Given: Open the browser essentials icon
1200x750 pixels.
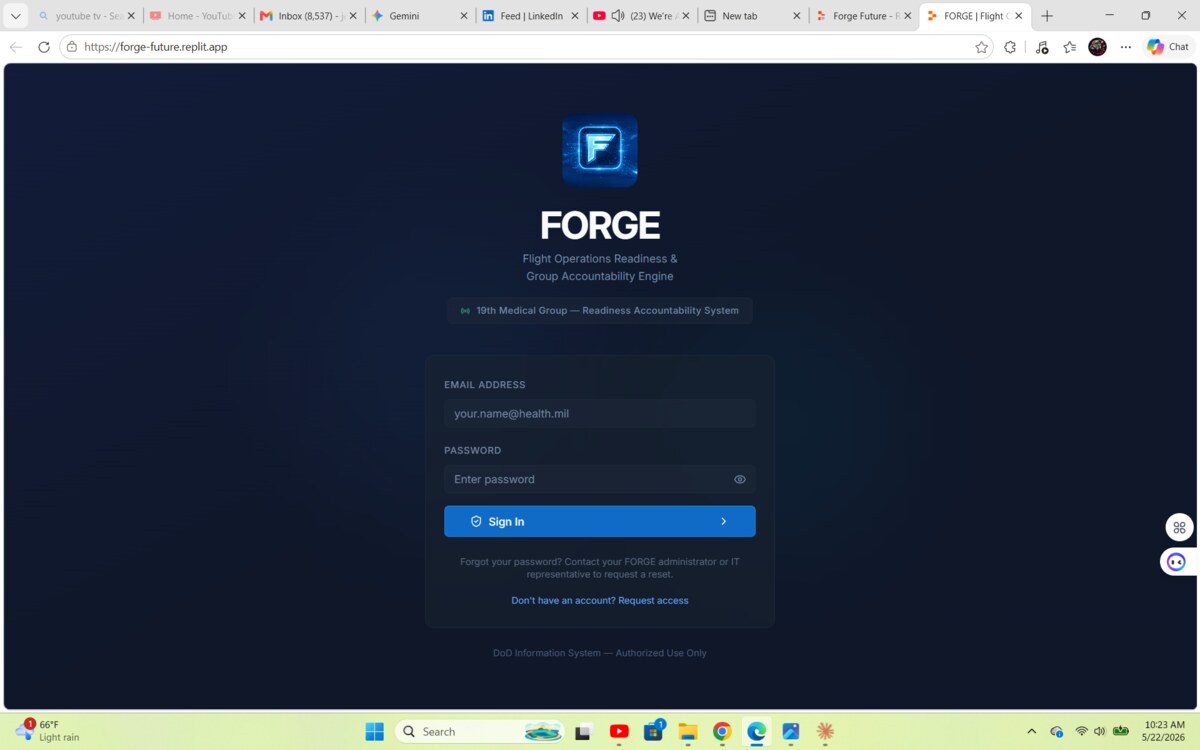Looking at the screenshot, I should coord(1041,47).
